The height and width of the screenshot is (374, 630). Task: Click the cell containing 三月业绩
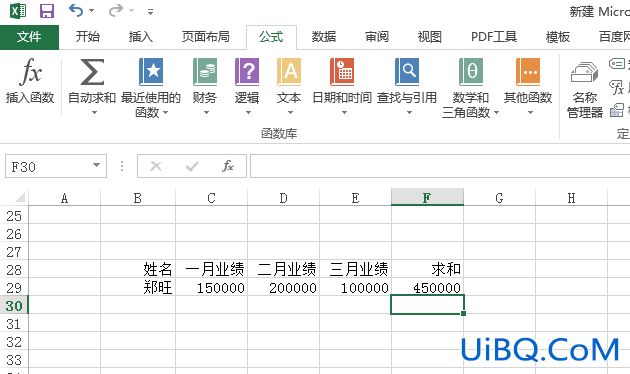pyautogui.click(x=355, y=269)
